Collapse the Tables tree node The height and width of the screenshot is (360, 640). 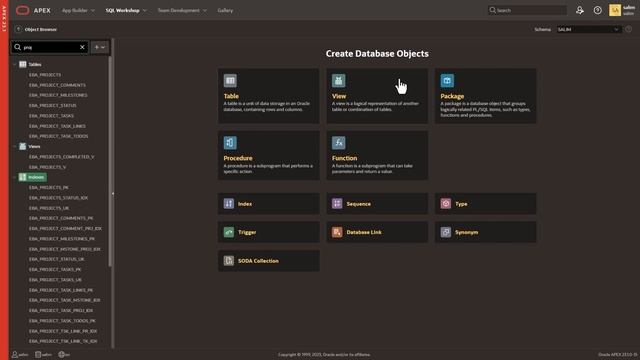[15, 64]
